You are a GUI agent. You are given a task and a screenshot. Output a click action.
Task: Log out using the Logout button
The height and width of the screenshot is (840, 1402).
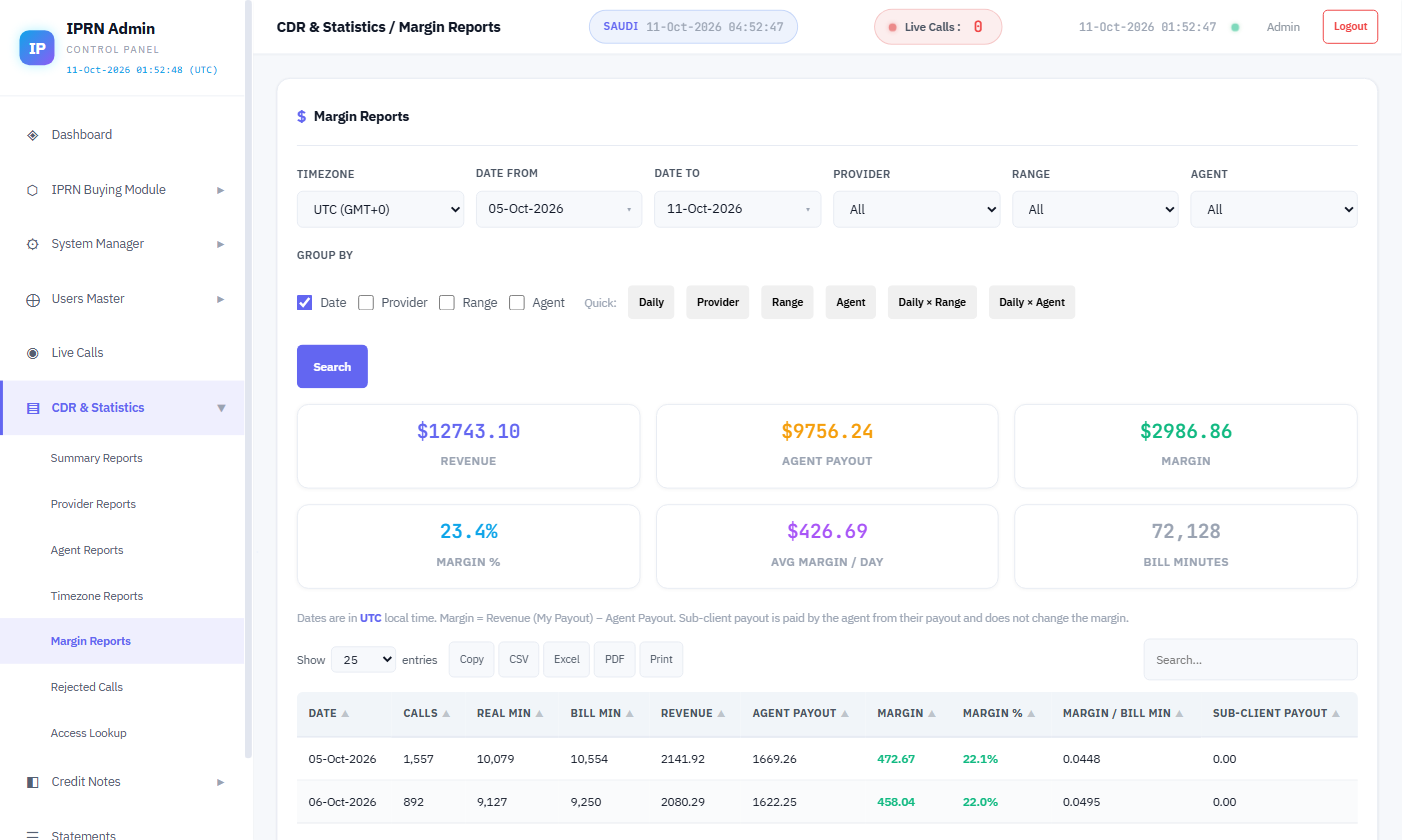click(1350, 27)
